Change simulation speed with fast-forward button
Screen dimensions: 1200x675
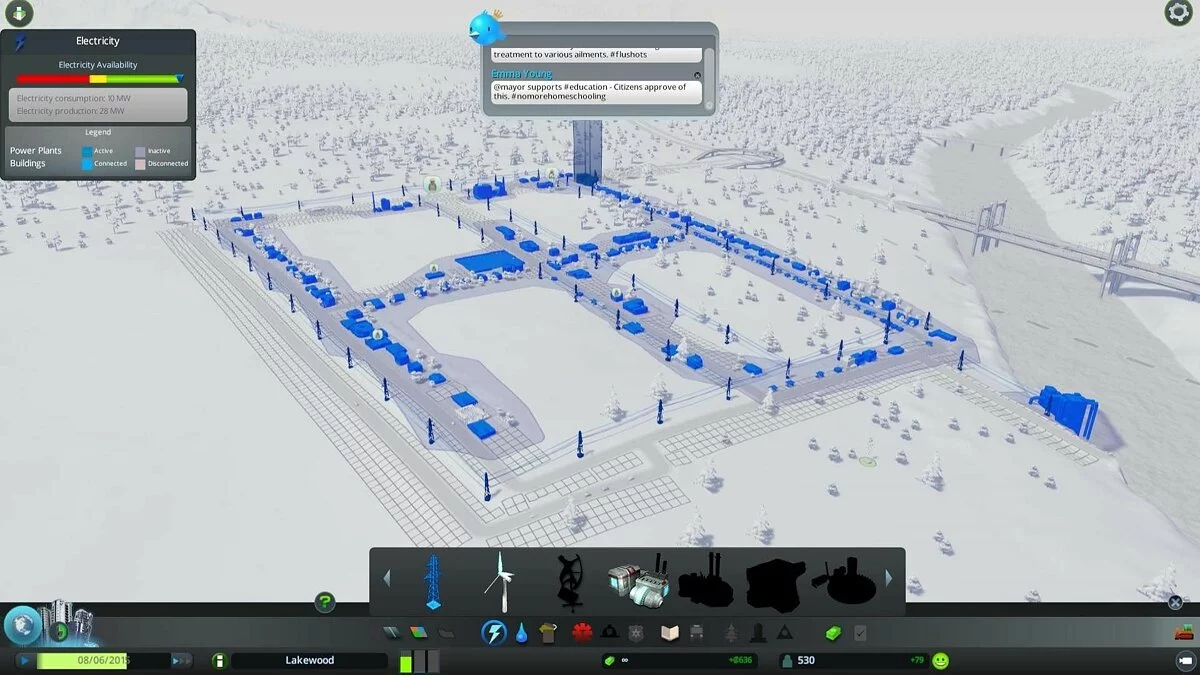[x=181, y=660]
